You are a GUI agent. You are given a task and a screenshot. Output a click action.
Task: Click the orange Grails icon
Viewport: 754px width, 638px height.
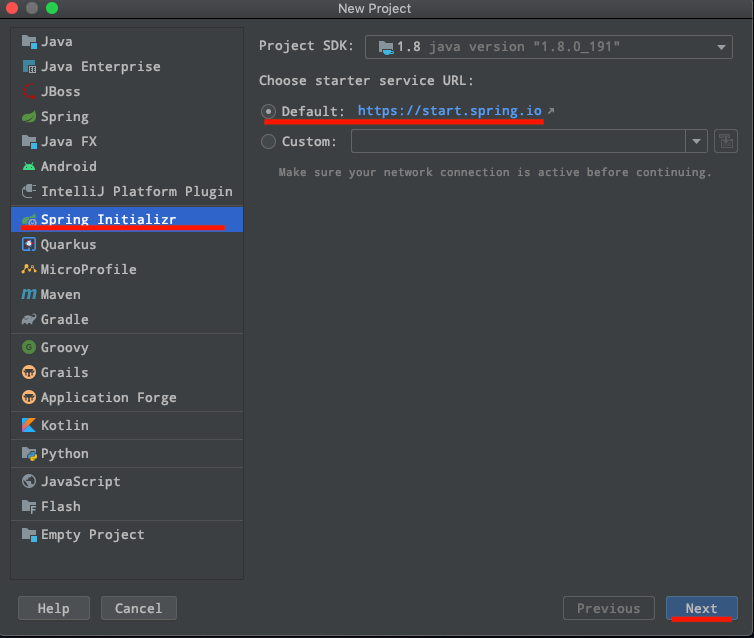(29, 372)
